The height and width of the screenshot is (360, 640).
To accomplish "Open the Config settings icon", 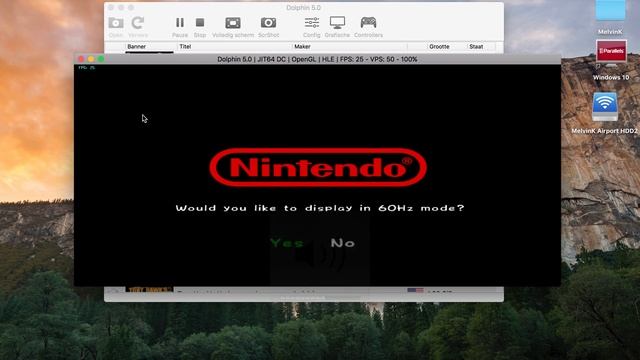I will [312, 23].
